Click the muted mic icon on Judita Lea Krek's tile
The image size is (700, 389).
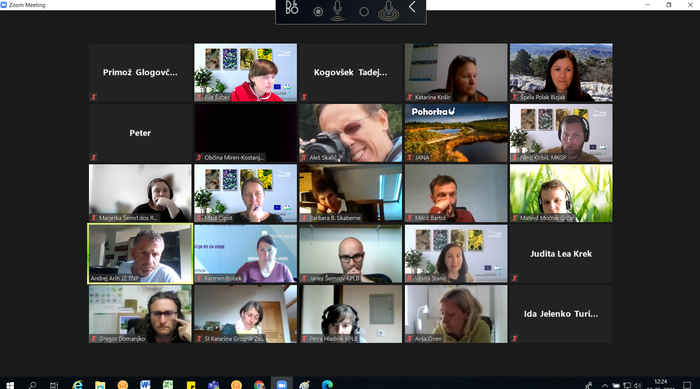(x=515, y=278)
